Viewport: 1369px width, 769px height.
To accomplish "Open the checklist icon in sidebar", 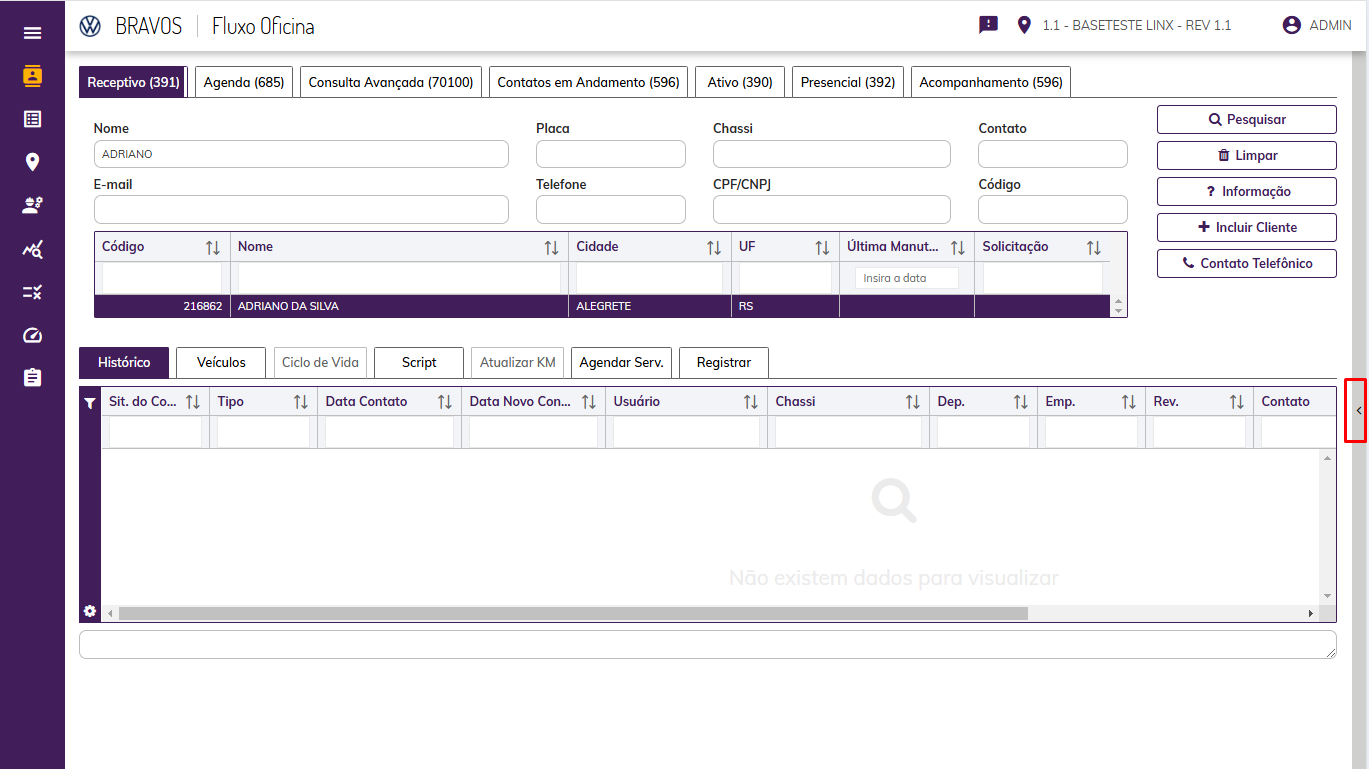I will (x=32, y=292).
